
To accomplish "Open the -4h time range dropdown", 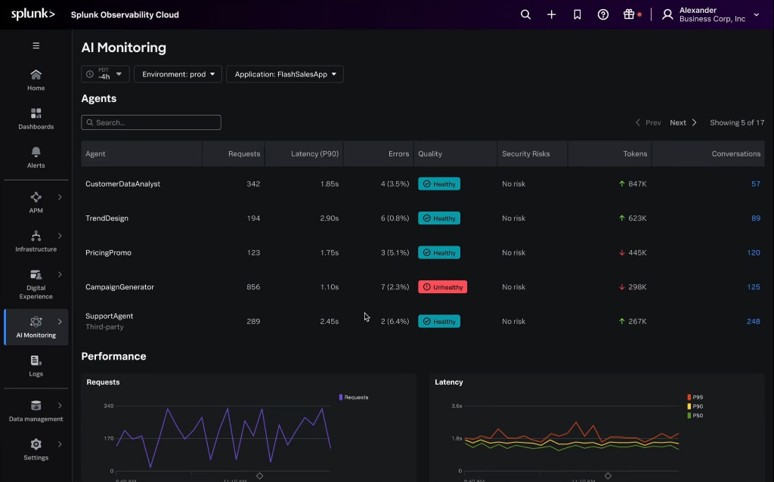I will tap(105, 74).
